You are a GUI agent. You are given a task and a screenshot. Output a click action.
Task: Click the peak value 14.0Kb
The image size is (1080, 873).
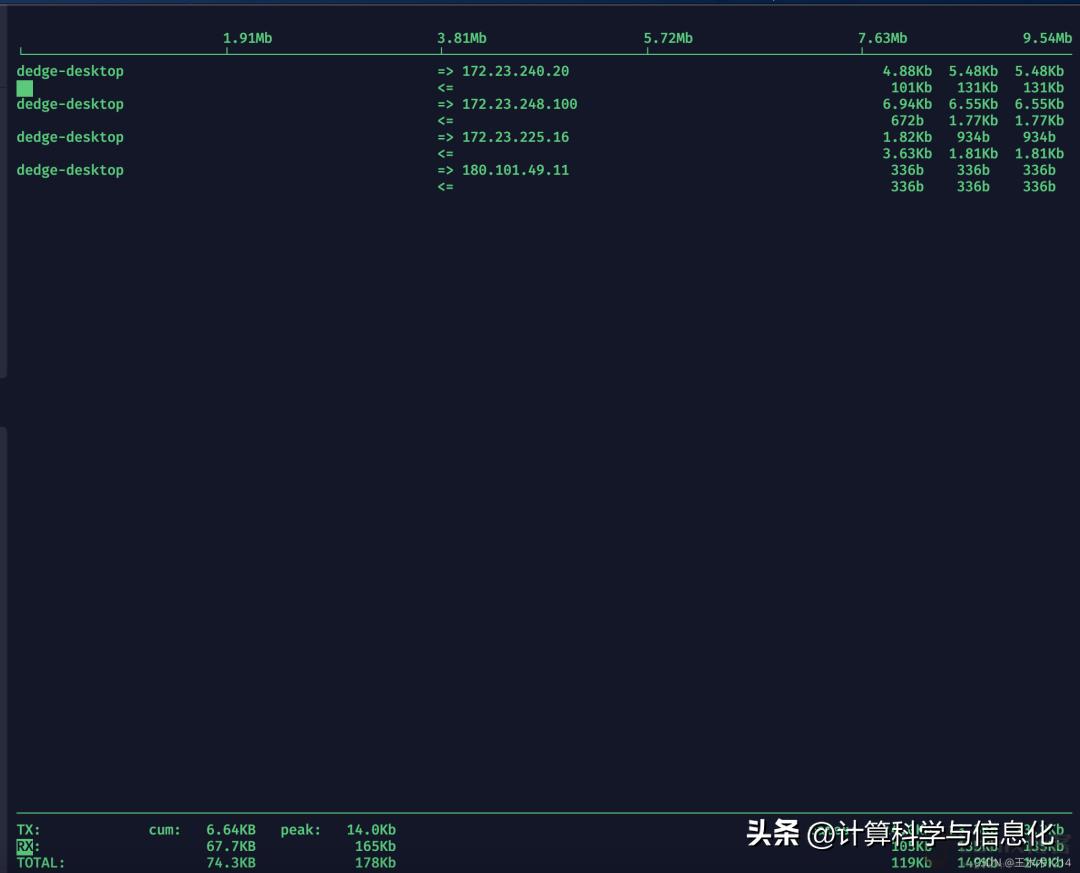click(371, 829)
